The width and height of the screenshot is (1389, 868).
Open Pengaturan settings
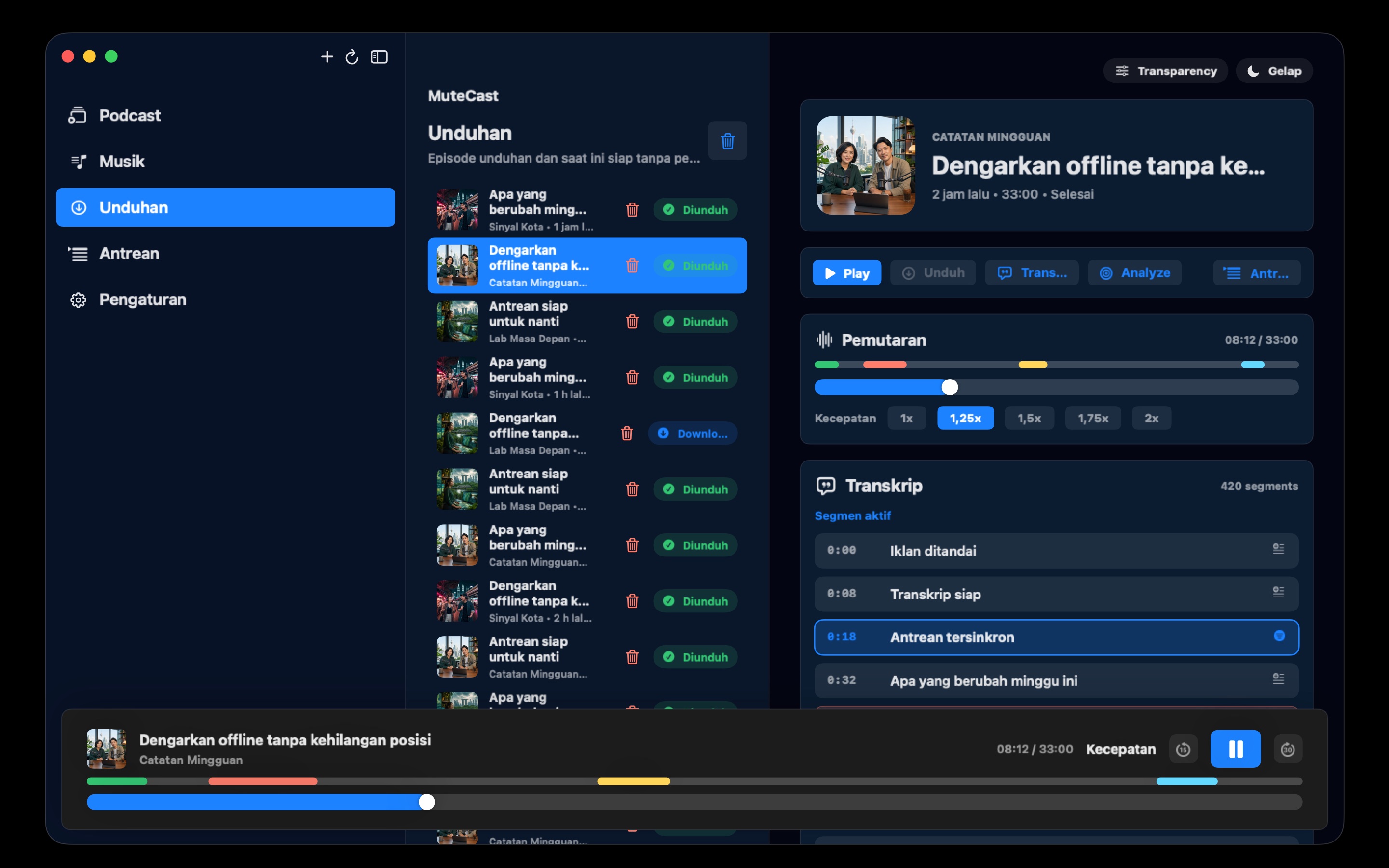click(x=225, y=299)
